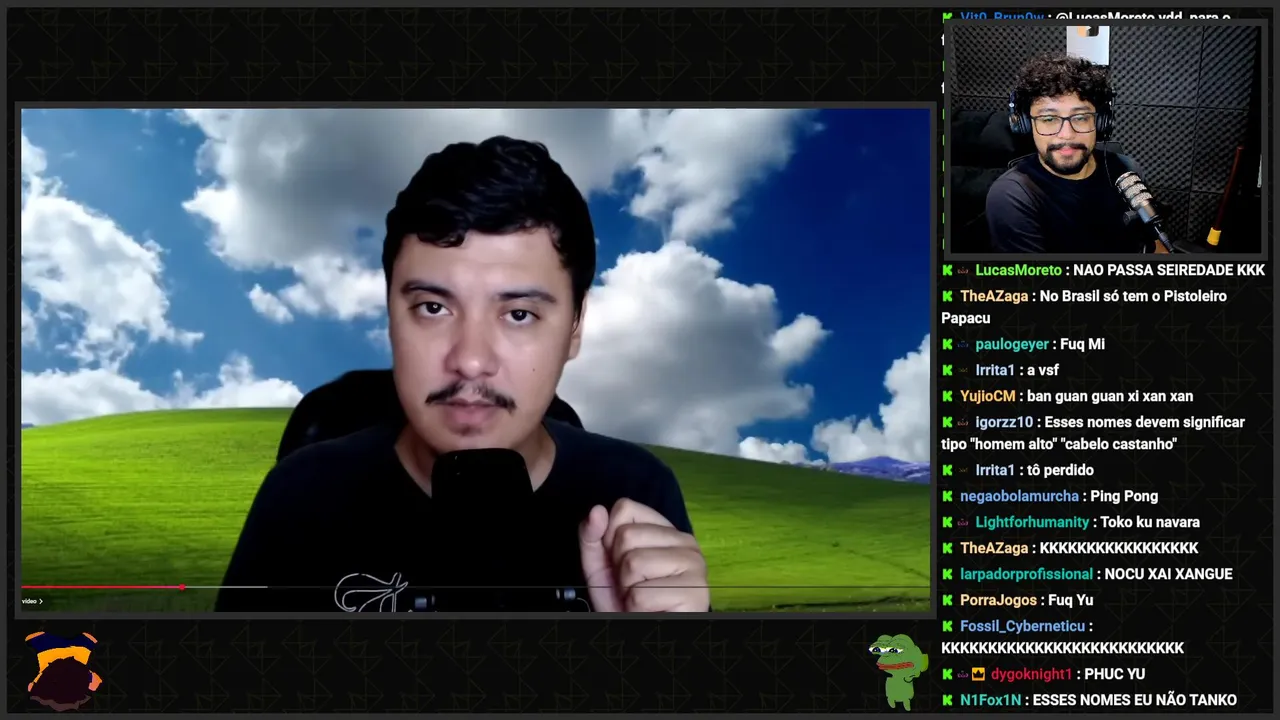Click the crown subscriber badge before dygoknight1
The height and width of the screenshot is (720, 1280).
pos(979,674)
